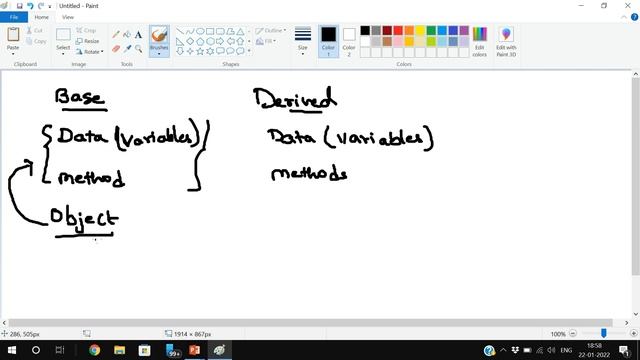Choose the Six-point star shape
The height and width of the screenshot is (360, 640).
[210, 51]
